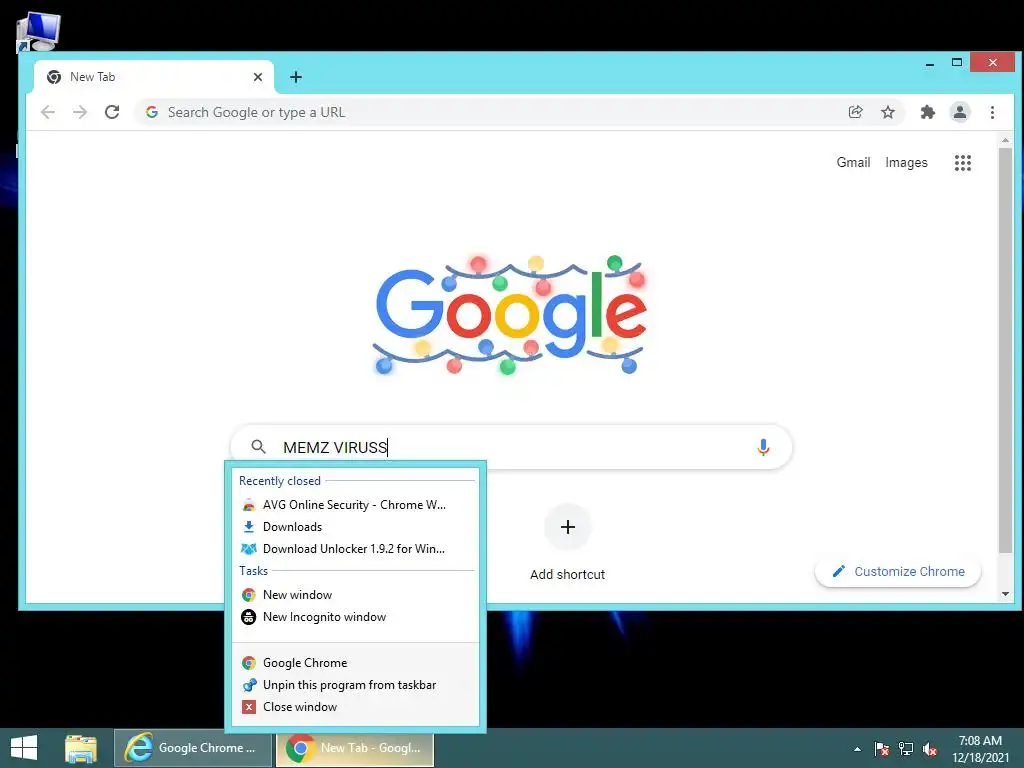1024x768 pixels.
Task: Open File Explorer from the taskbar
Action: (81, 748)
